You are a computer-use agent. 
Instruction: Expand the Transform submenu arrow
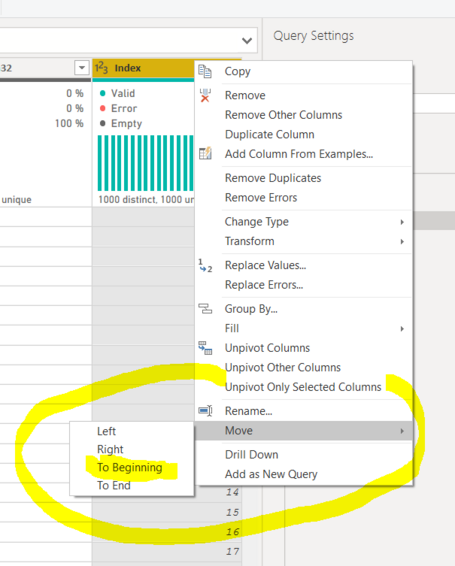[402, 241]
